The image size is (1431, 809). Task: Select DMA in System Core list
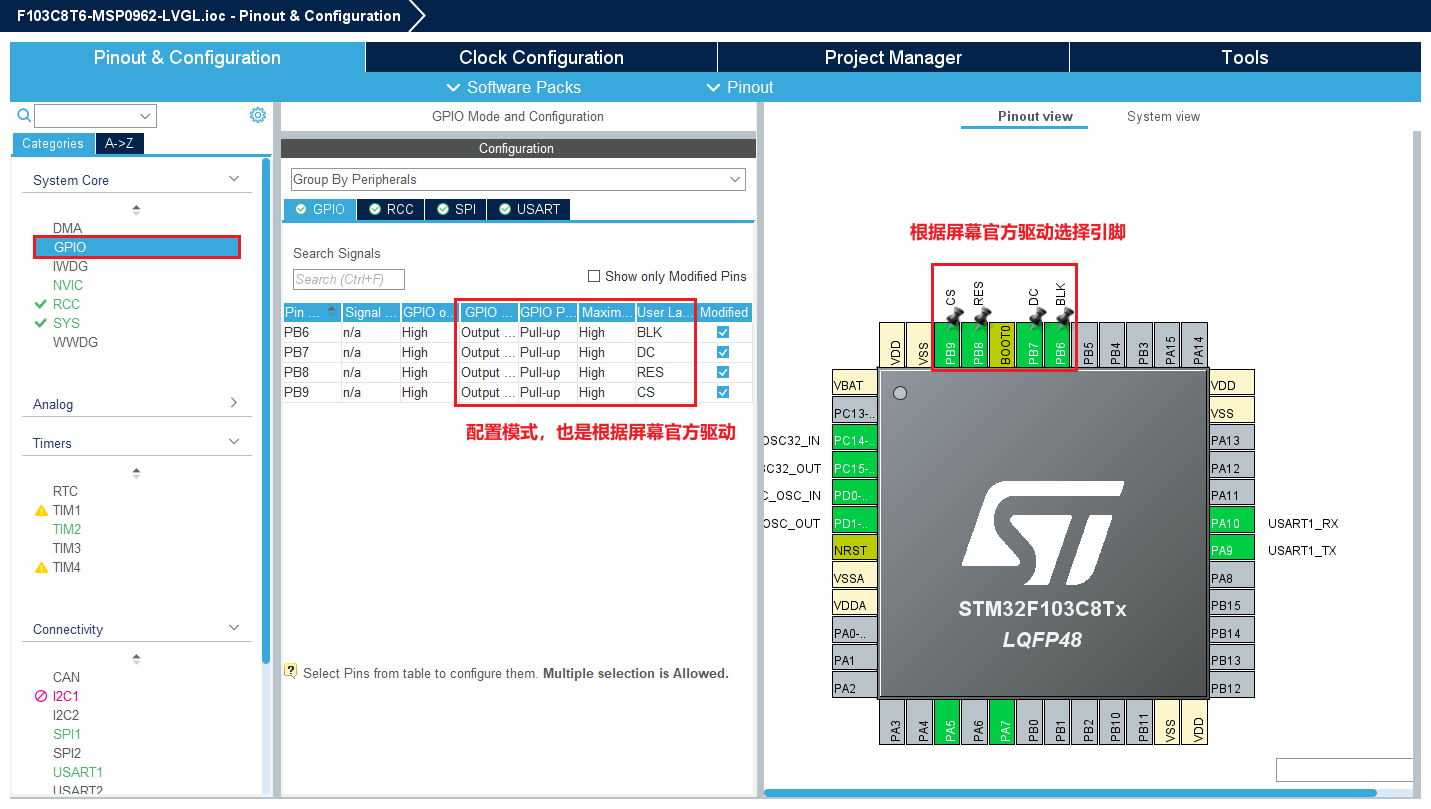pos(68,228)
